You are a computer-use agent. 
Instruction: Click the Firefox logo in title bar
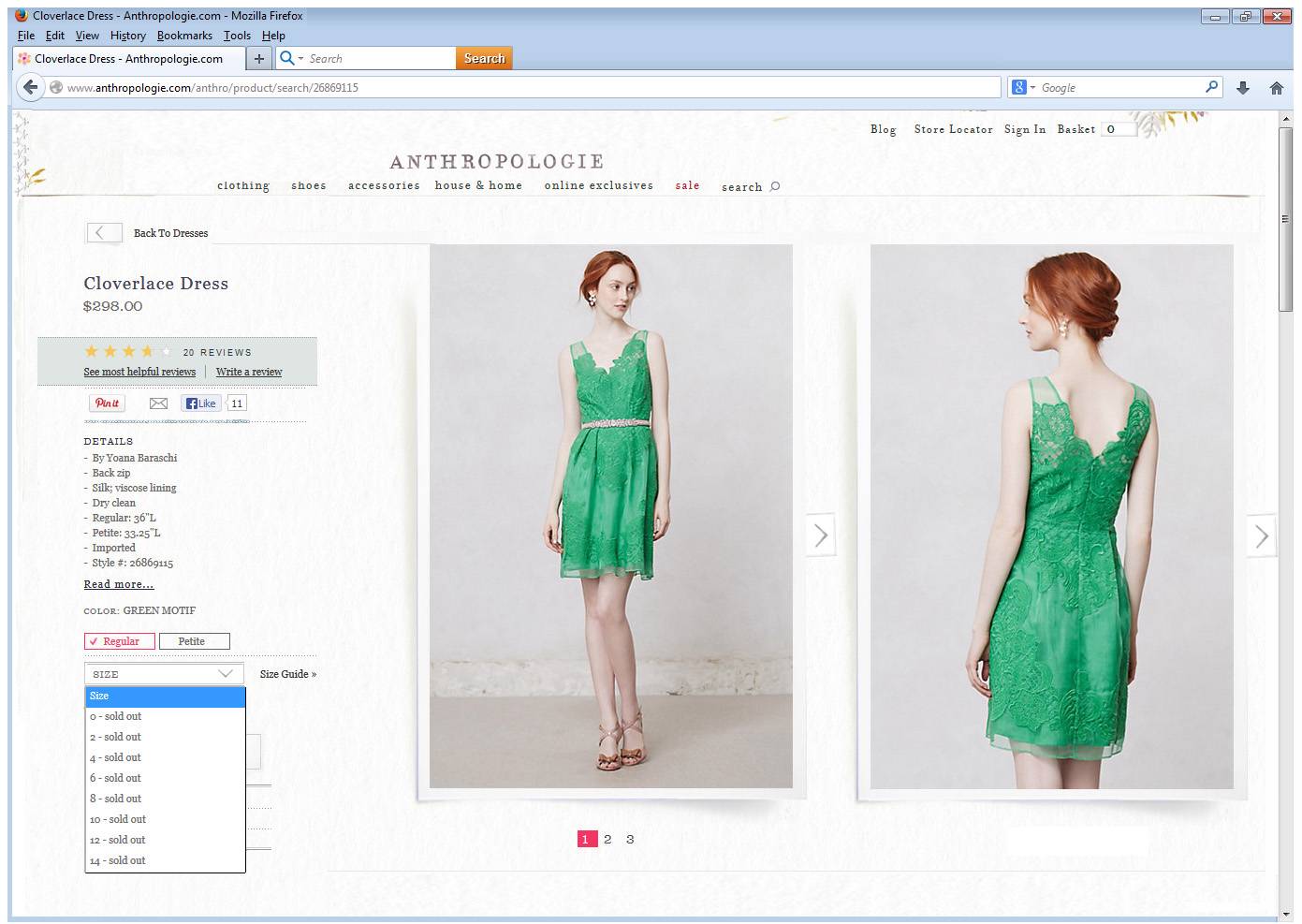click(x=22, y=15)
